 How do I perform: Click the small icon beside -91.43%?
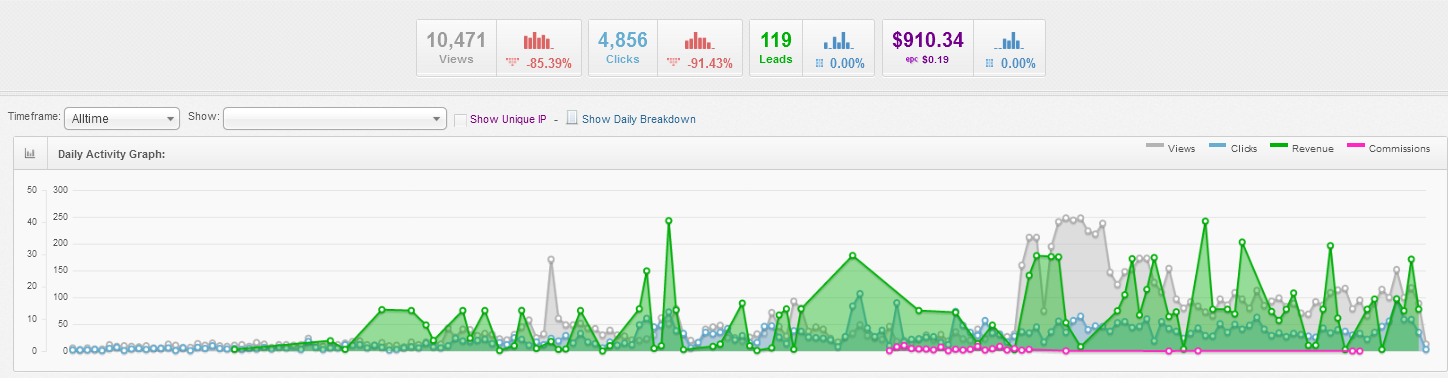[x=674, y=62]
